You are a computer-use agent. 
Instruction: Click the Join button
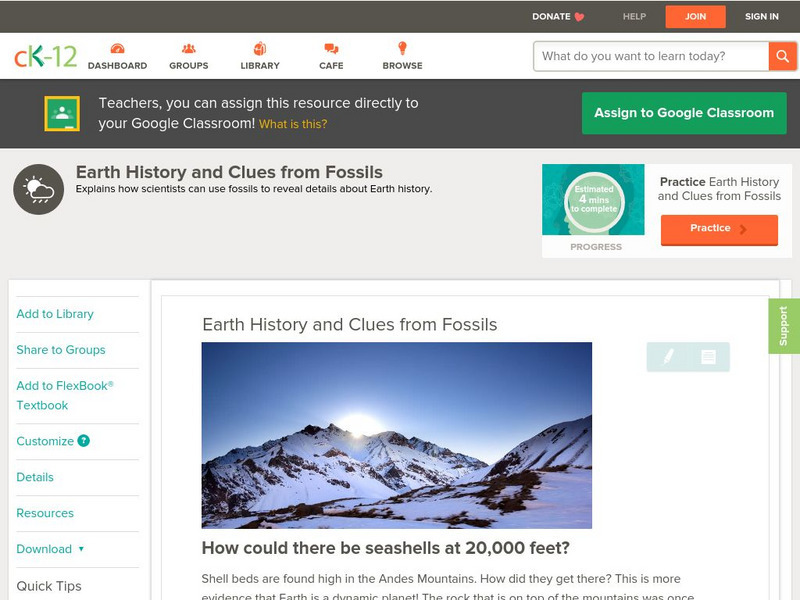[x=695, y=17]
